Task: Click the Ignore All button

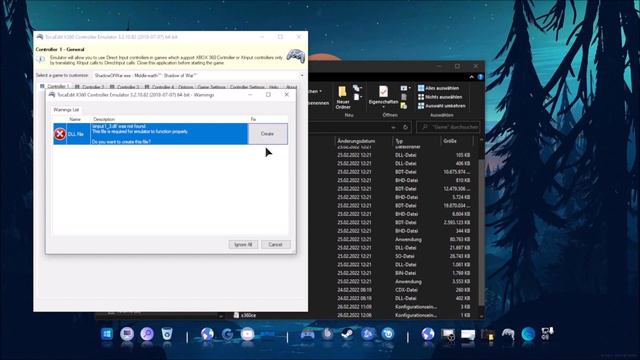Action: (243, 244)
